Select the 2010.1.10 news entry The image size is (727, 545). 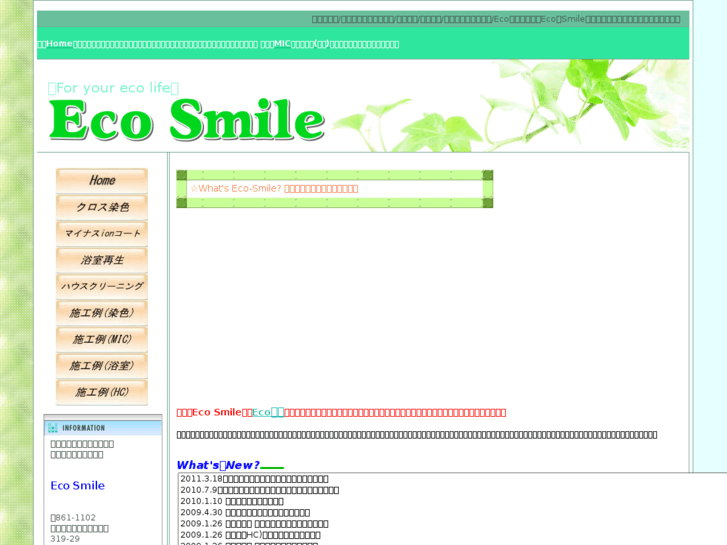point(232,501)
